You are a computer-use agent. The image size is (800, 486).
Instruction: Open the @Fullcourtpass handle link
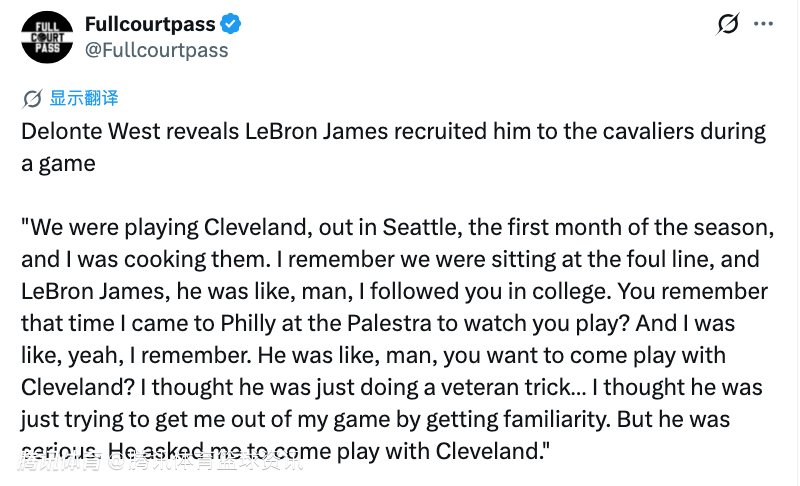(x=157, y=50)
